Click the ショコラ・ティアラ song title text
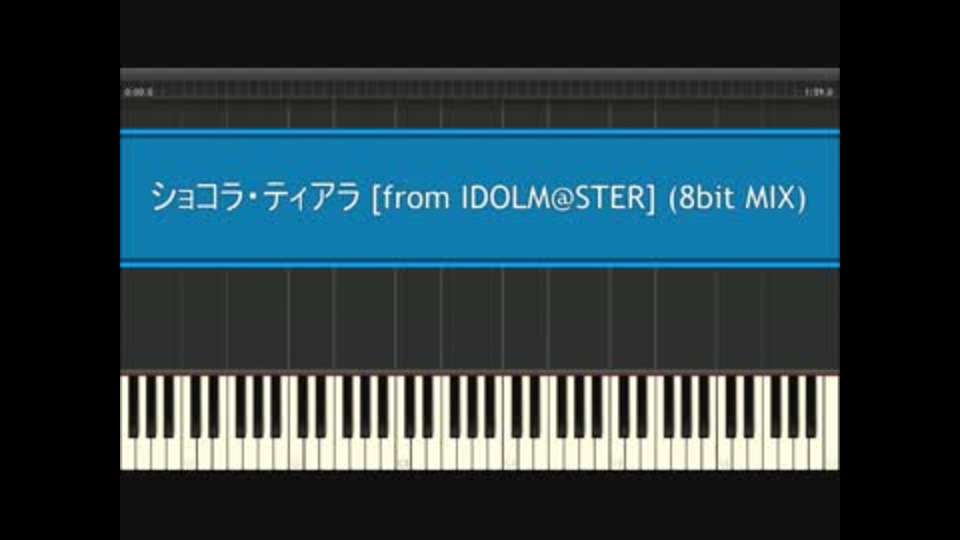The height and width of the screenshot is (540, 960). pyautogui.click(x=256, y=198)
